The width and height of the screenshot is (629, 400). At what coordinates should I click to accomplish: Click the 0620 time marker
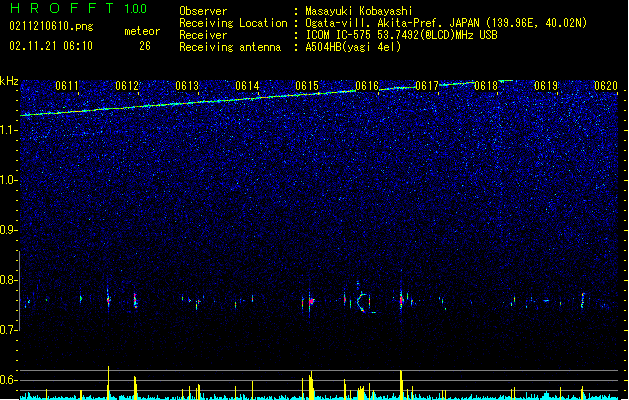click(606, 86)
